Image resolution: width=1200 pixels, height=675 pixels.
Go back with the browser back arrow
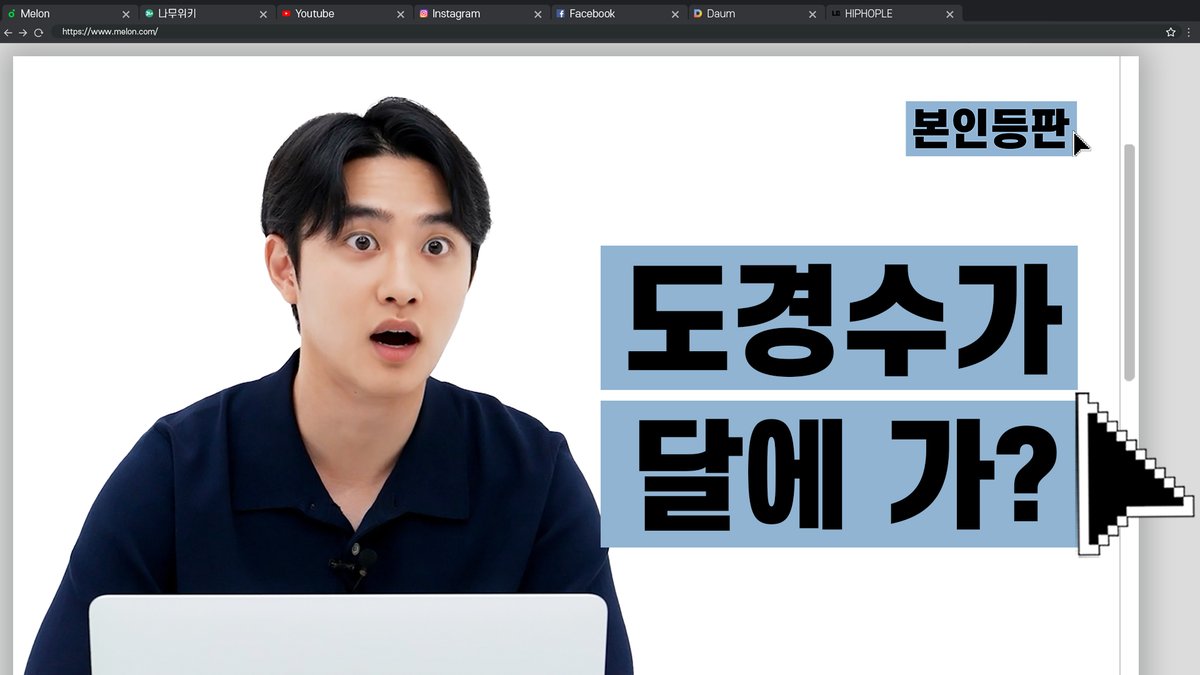8,32
